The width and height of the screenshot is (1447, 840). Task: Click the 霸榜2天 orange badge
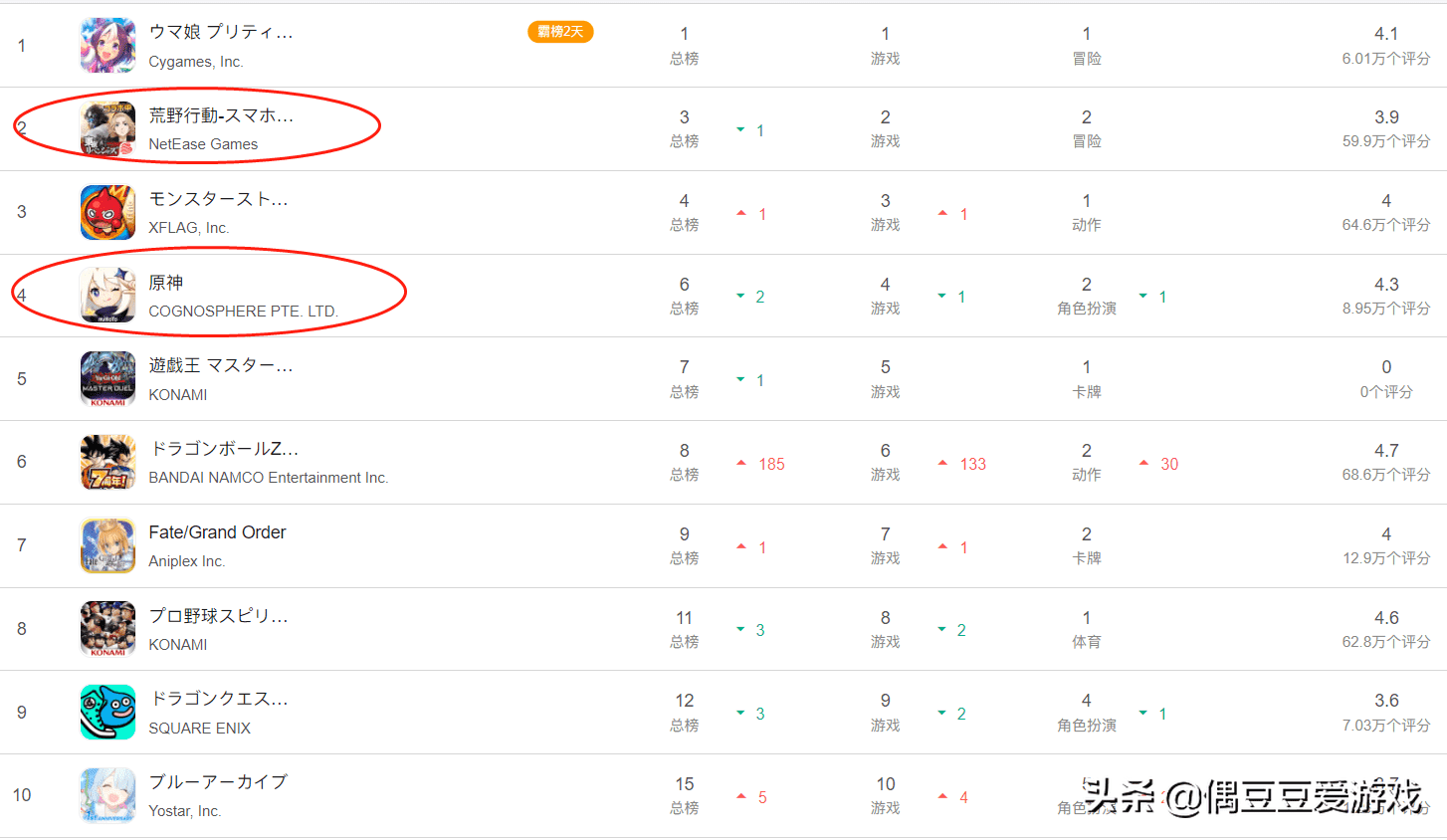(560, 32)
